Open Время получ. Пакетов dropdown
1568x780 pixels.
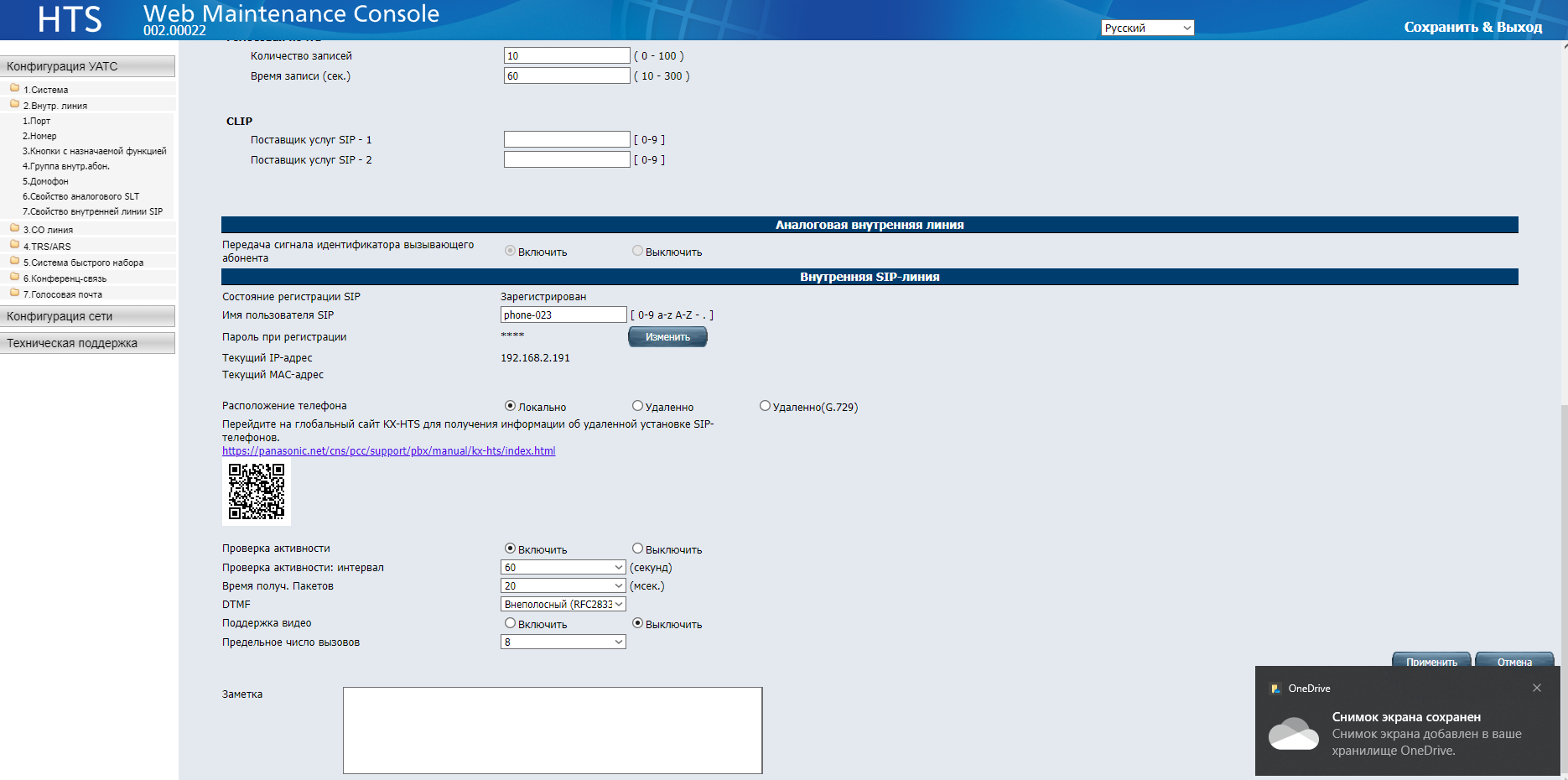click(563, 585)
